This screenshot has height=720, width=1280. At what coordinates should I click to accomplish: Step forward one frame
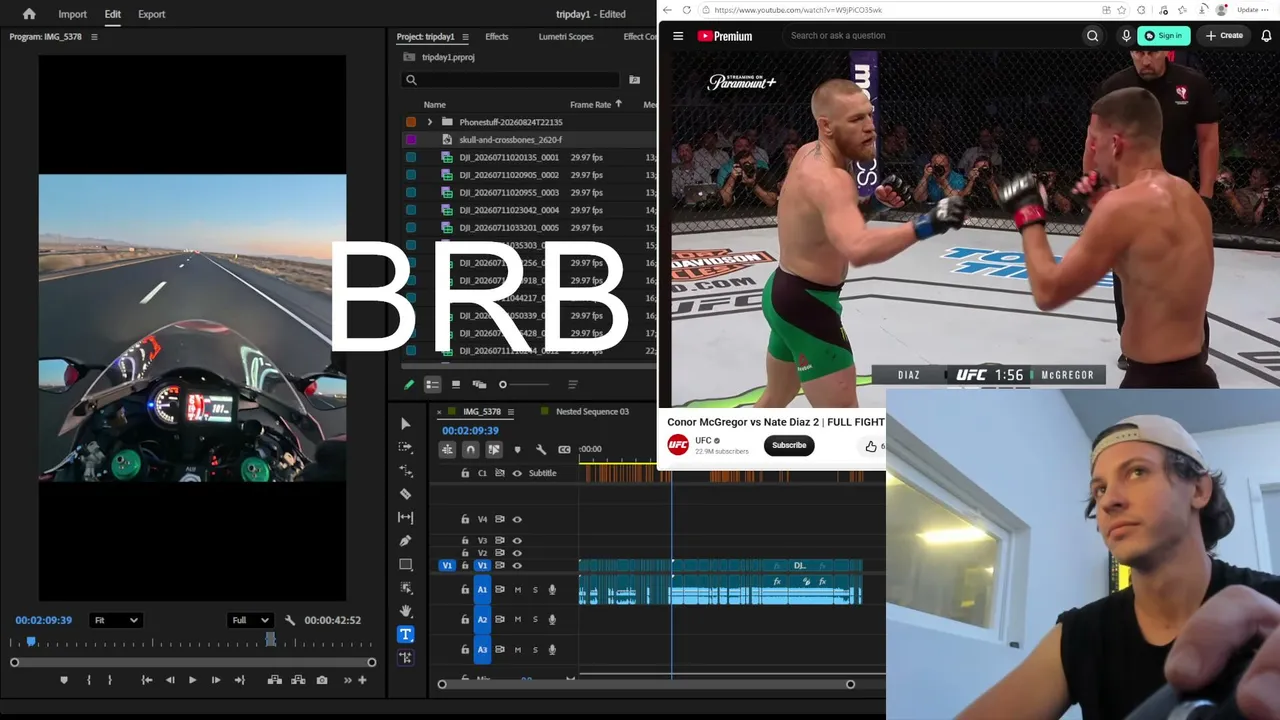216,680
